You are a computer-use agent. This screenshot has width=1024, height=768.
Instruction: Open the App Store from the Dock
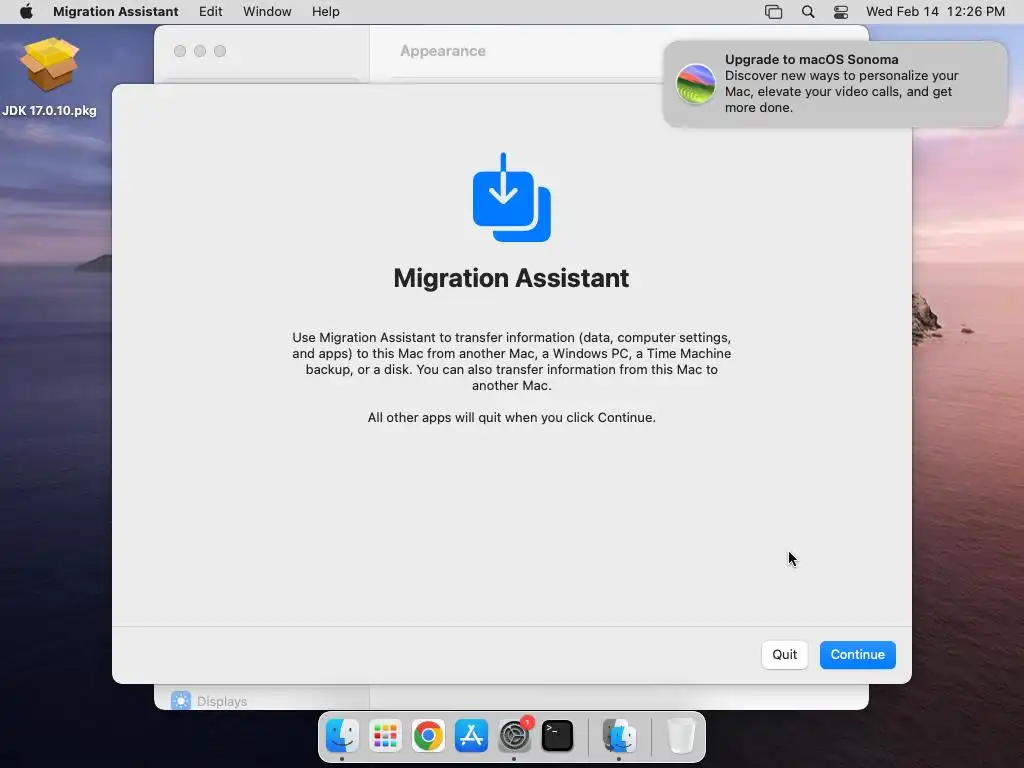[x=471, y=736]
